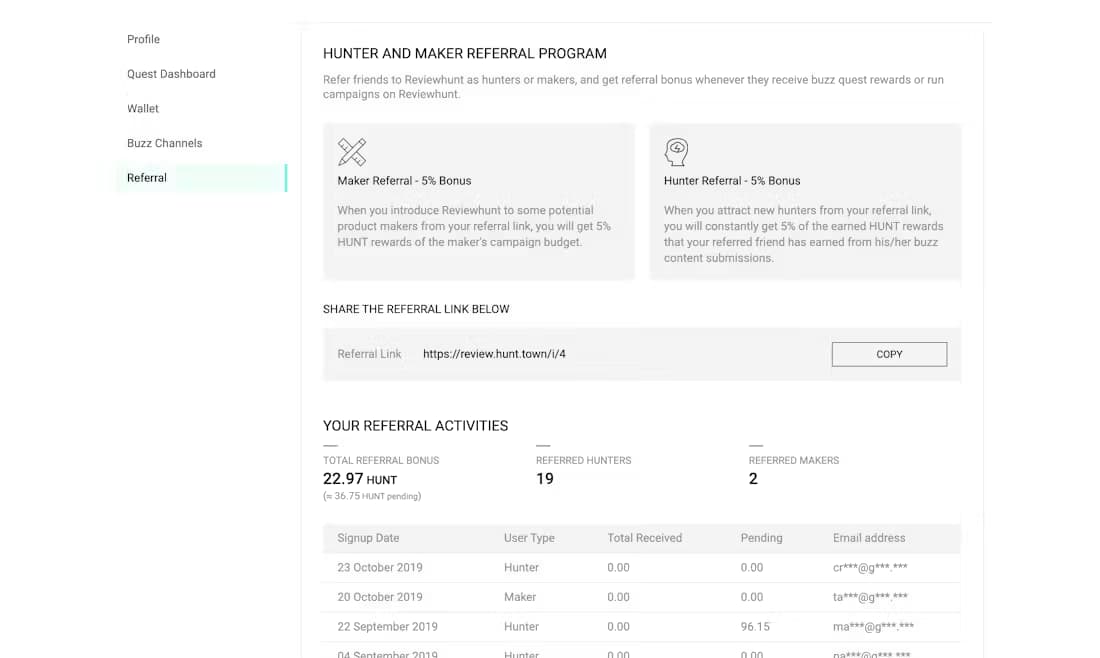Open the Profile menu item
Image resolution: width=1100 pixels, height=658 pixels.
pos(143,39)
